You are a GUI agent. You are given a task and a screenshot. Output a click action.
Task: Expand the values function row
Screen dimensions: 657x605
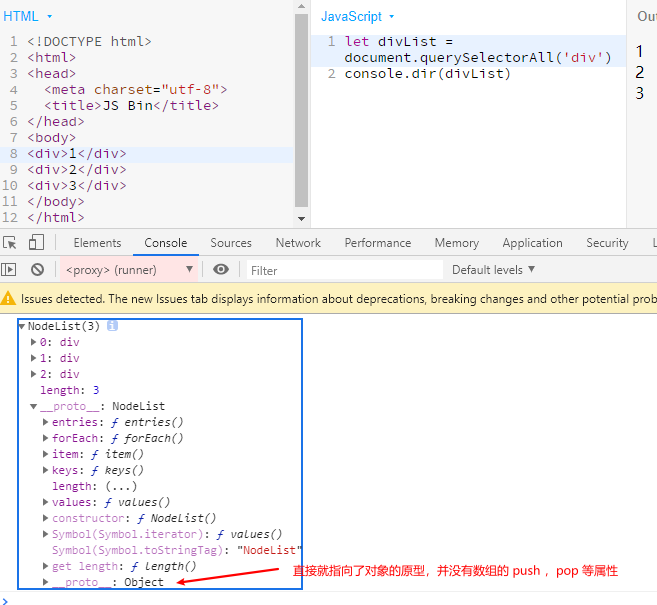[x=46, y=502]
